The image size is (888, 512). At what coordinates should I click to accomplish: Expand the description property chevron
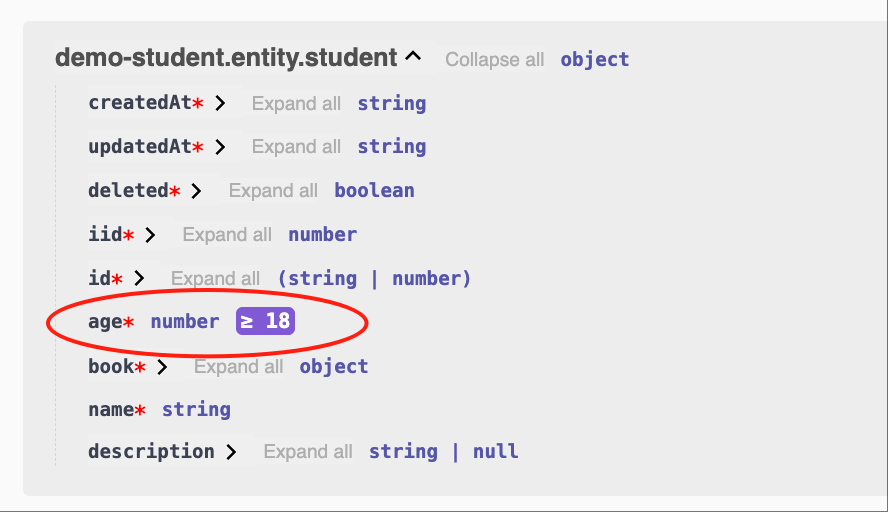[231, 452]
